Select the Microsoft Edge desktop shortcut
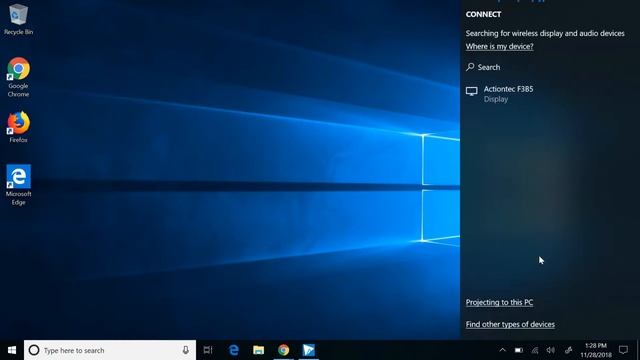This screenshot has height=360, width=640. click(18, 185)
